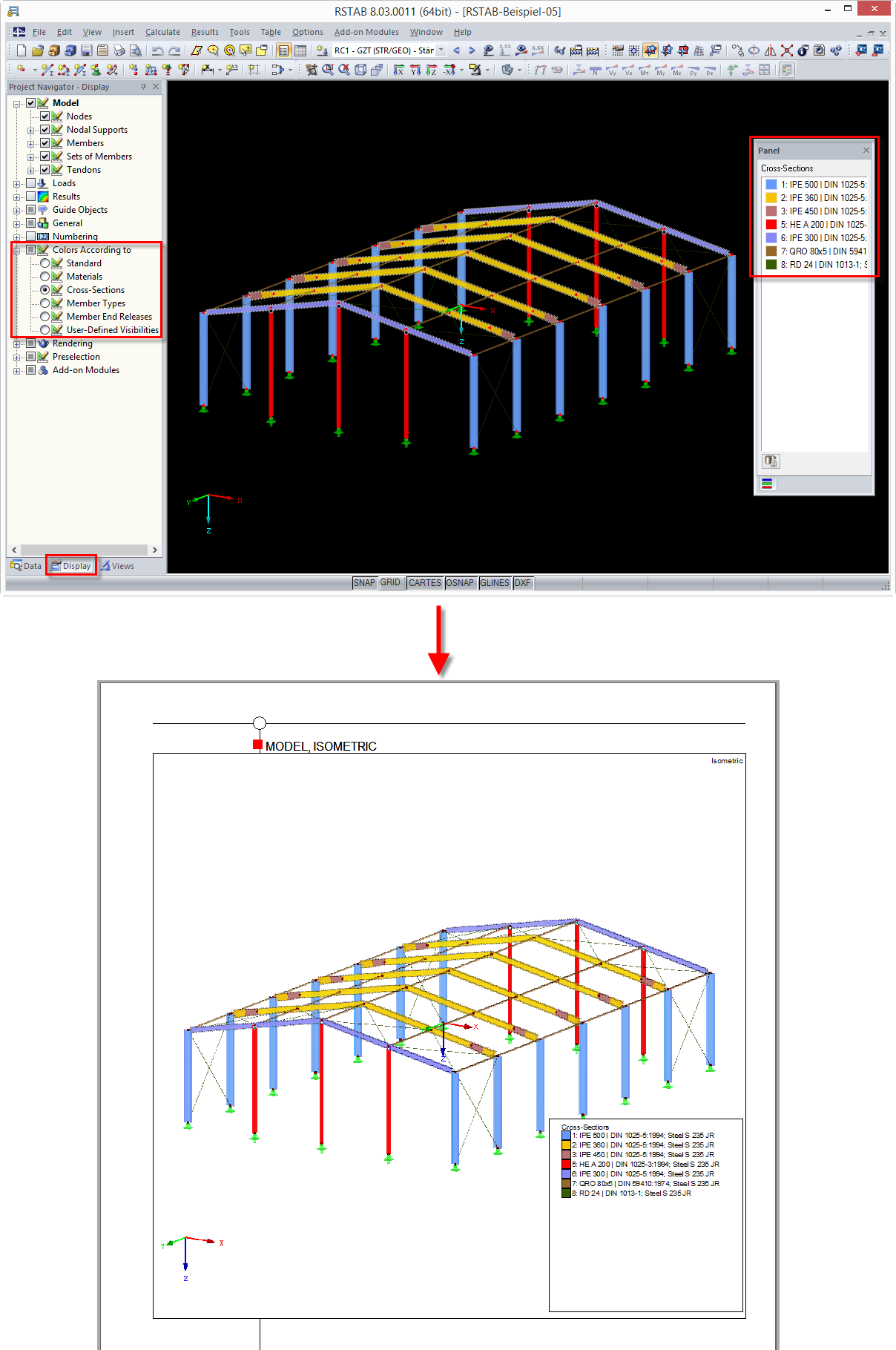Click the IPE 360 yellow color swatch
Screen dimensions: 896x1350
[x=771, y=198]
